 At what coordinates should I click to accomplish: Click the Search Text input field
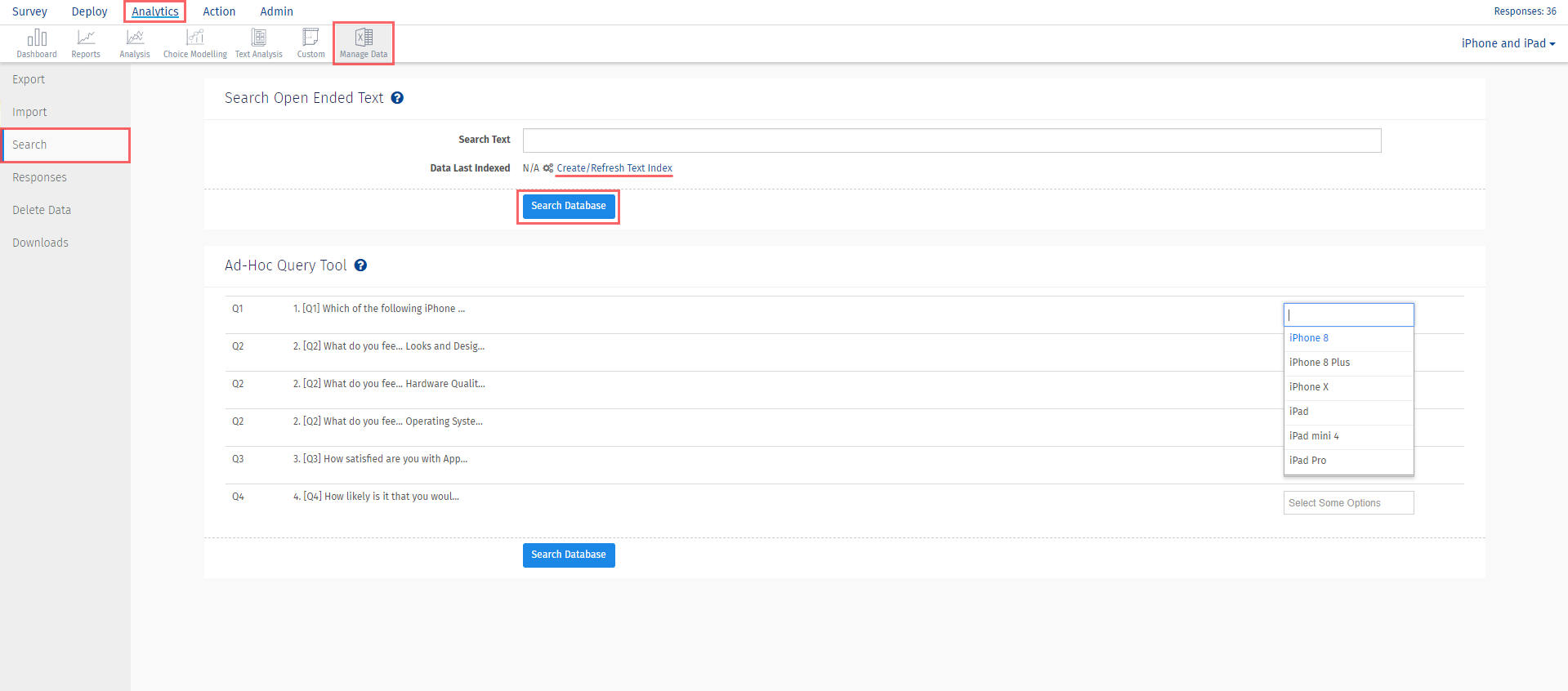pyautogui.click(x=952, y=140)
